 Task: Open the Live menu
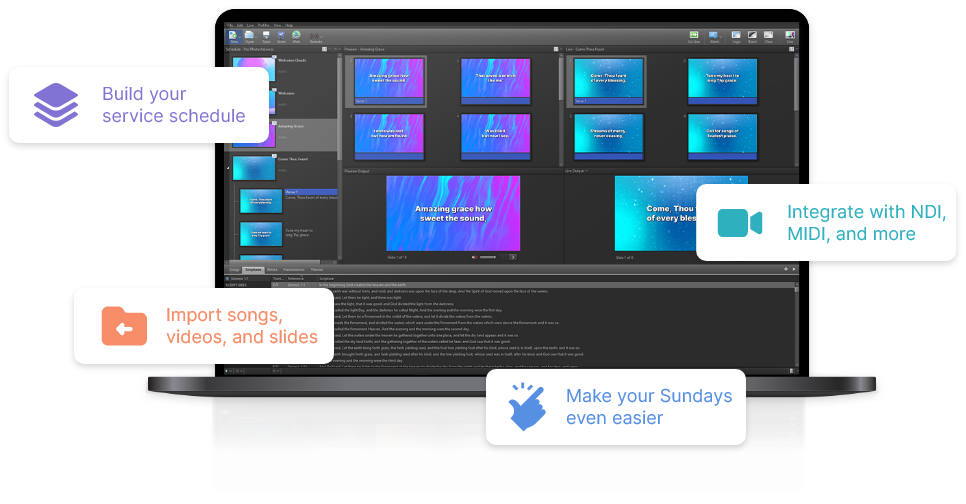coord(250,25)
